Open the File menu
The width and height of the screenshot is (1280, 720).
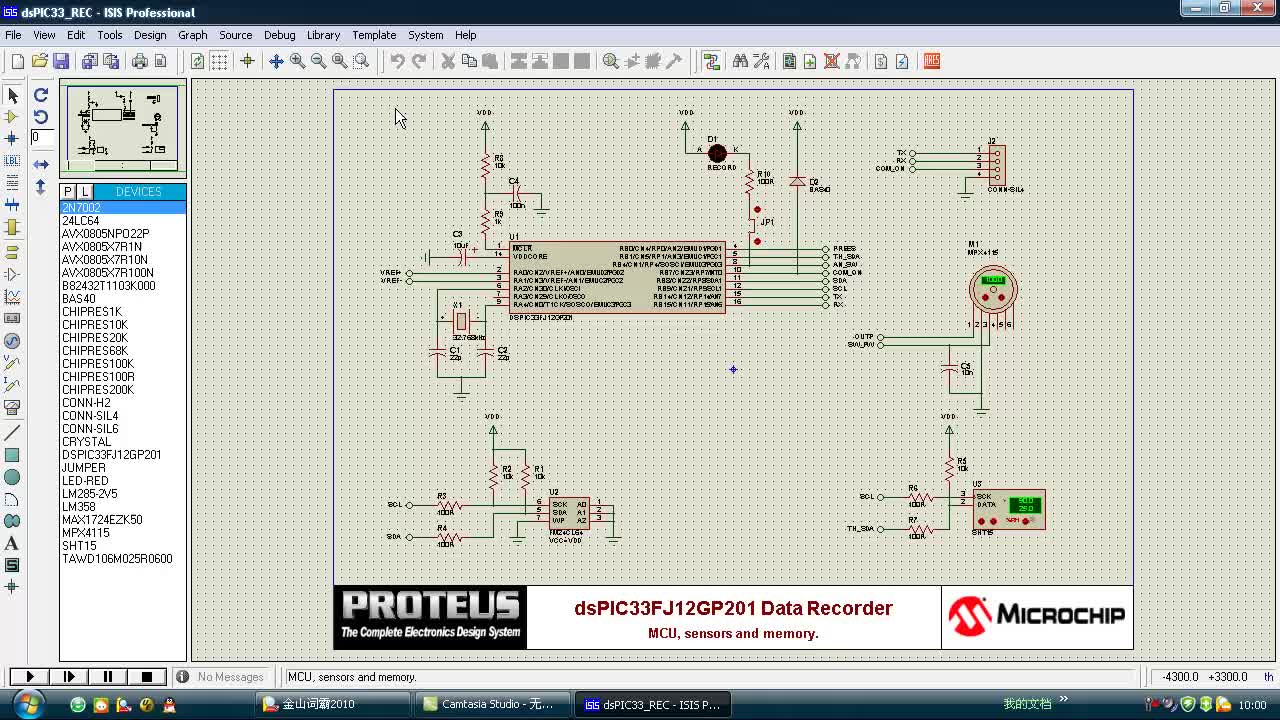click(13, 35)
